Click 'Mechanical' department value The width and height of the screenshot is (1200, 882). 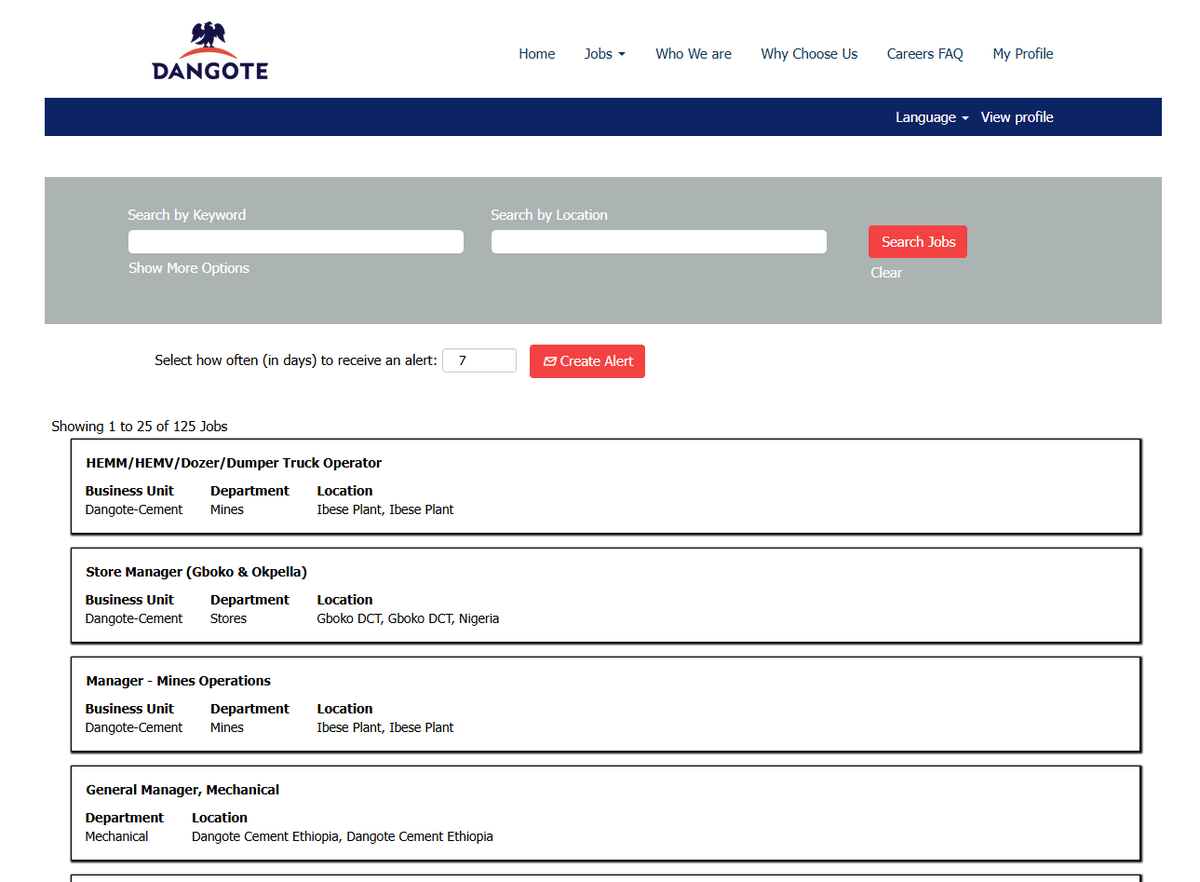116,837
